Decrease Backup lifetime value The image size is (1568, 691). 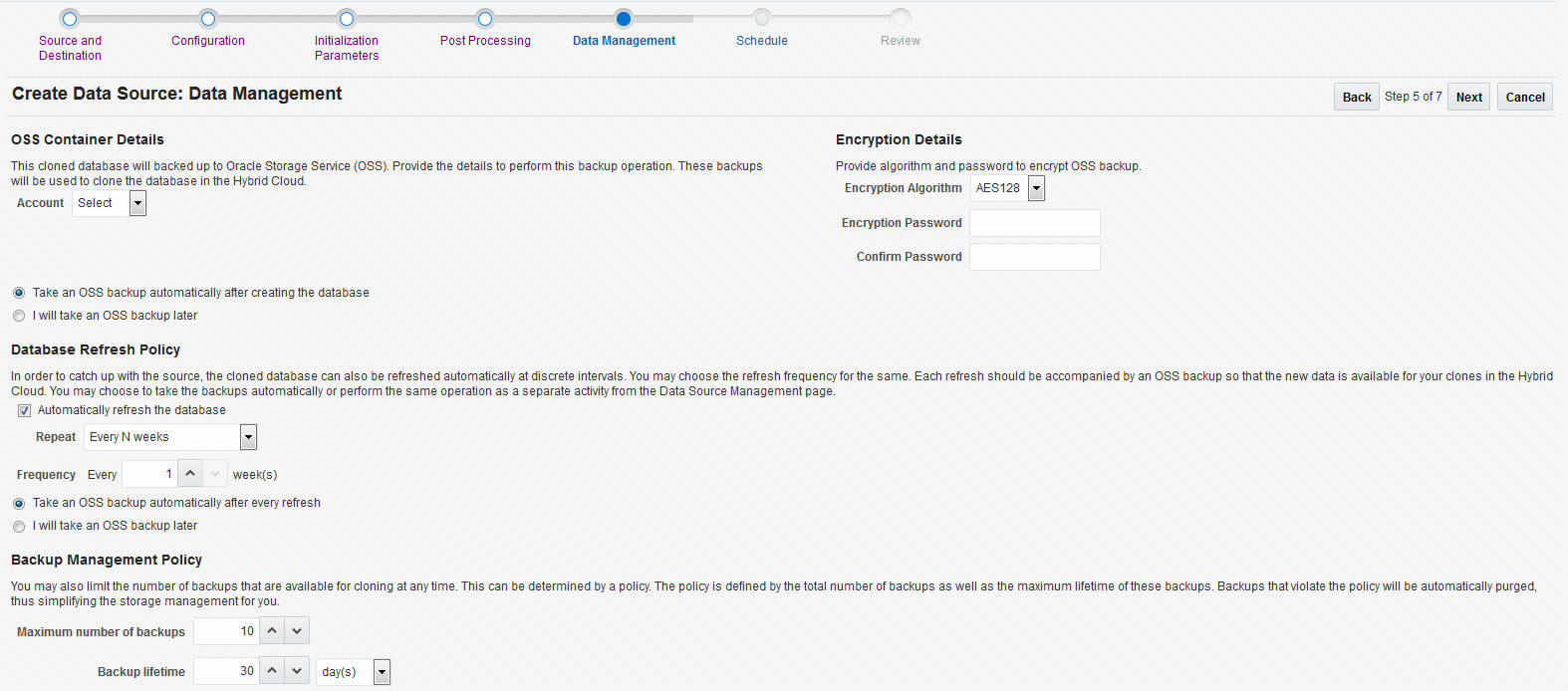[x=297, y=671]
